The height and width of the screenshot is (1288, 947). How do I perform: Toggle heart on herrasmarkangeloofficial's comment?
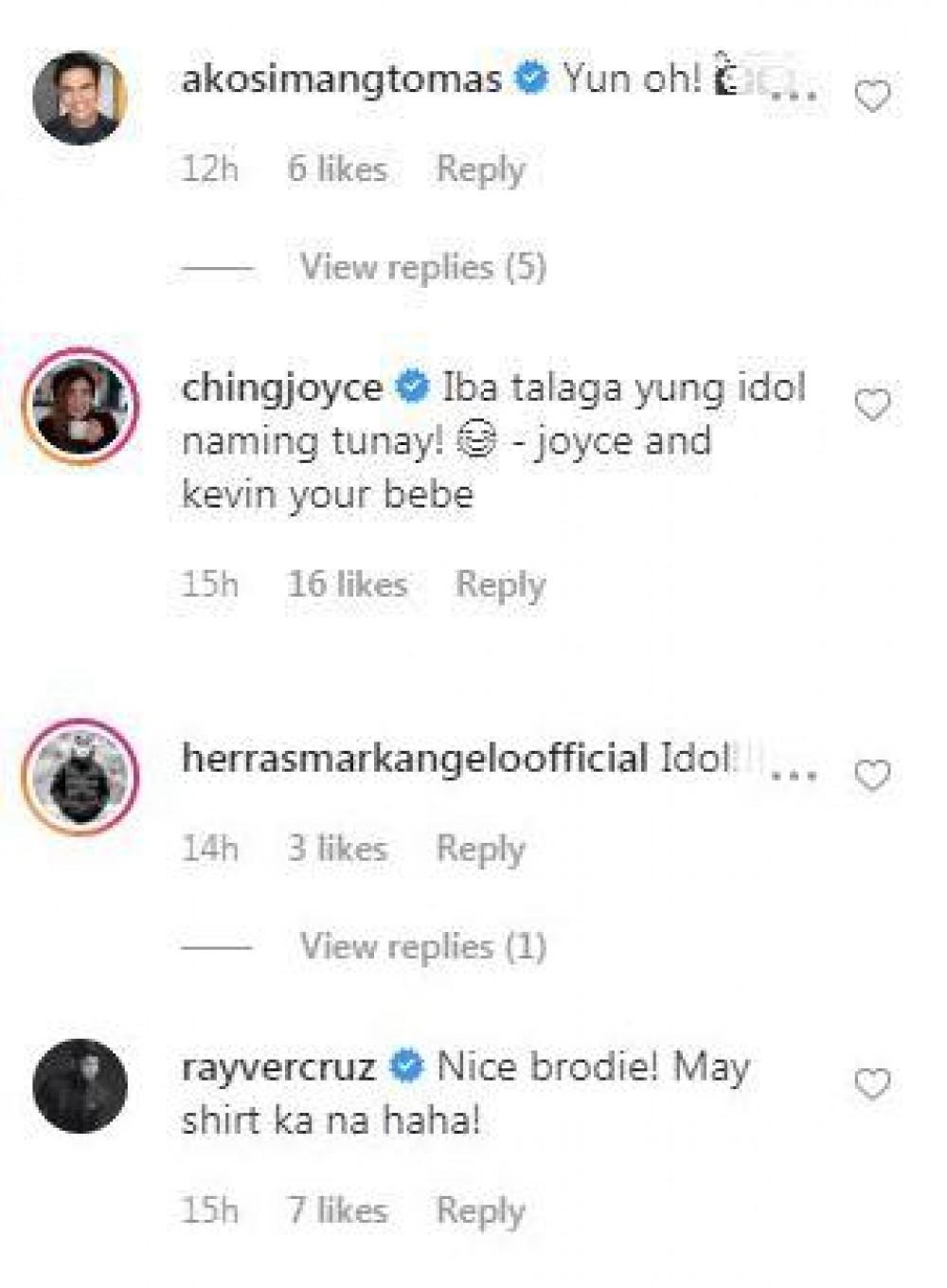(872, 776)
